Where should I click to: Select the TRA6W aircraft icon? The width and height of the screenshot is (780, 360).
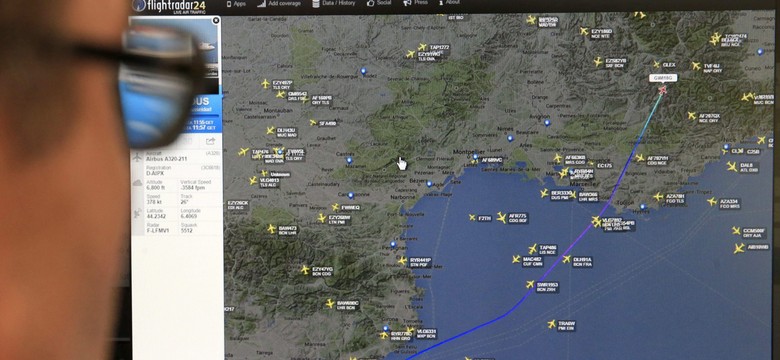click(551, 324)
